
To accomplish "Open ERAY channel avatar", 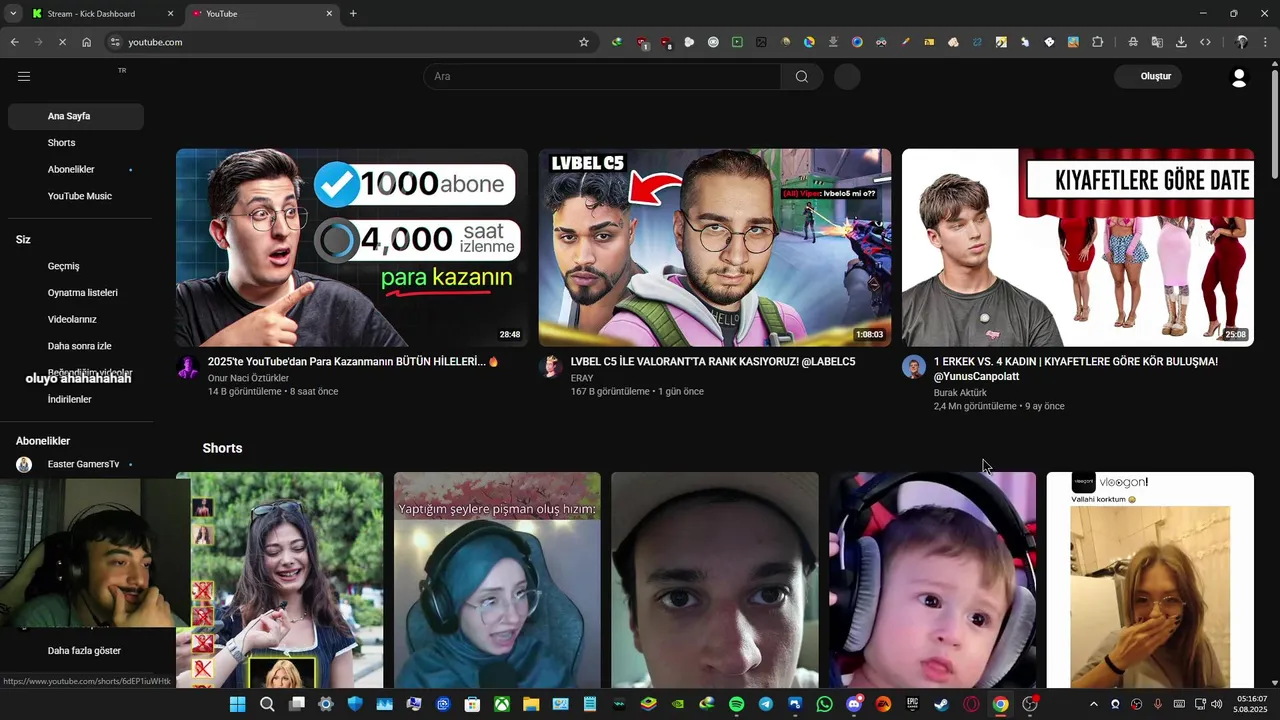I will click(x=551, y=367).
